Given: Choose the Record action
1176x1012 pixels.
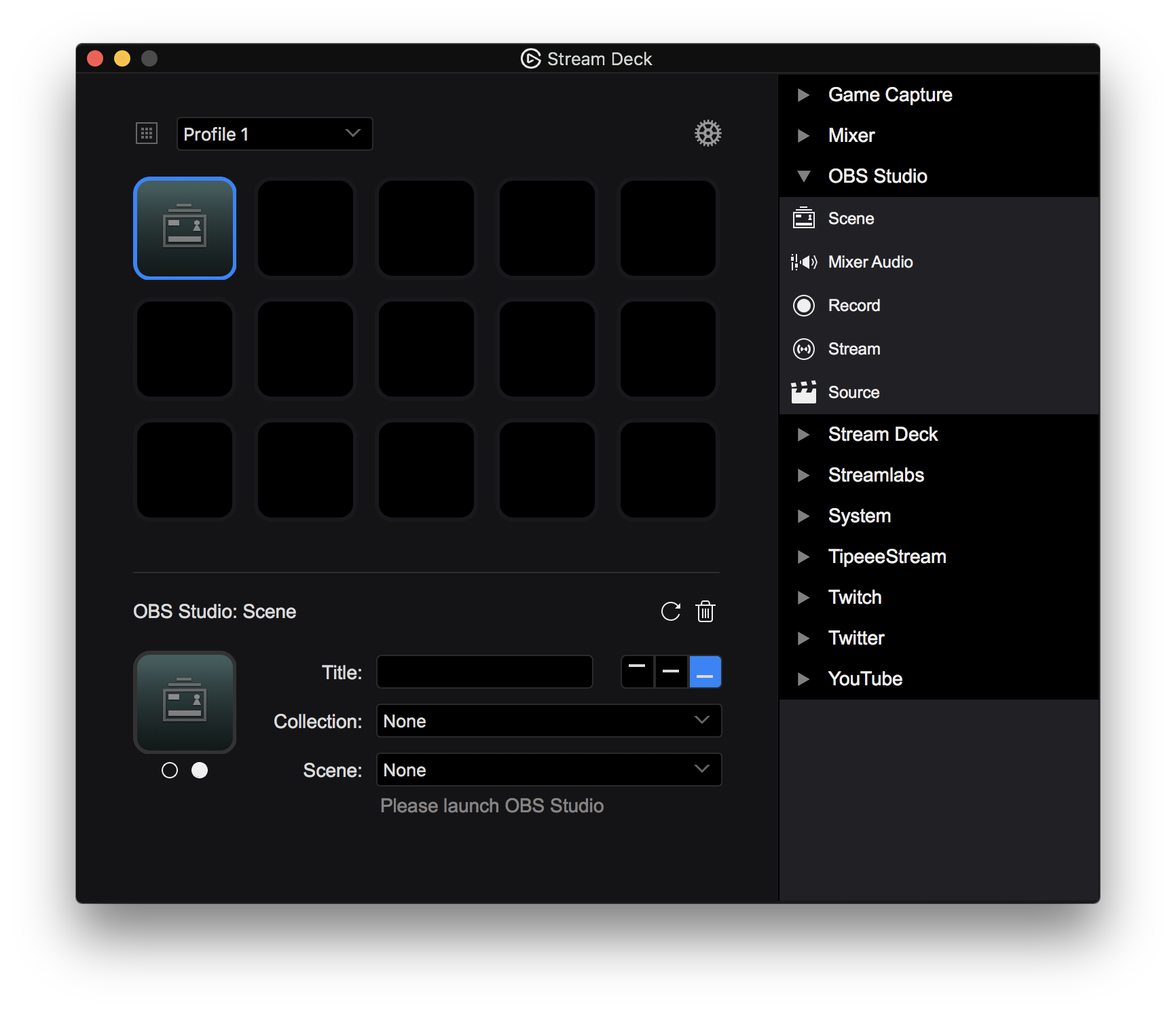Looking at the screenshot, I should tap(853, 306).
